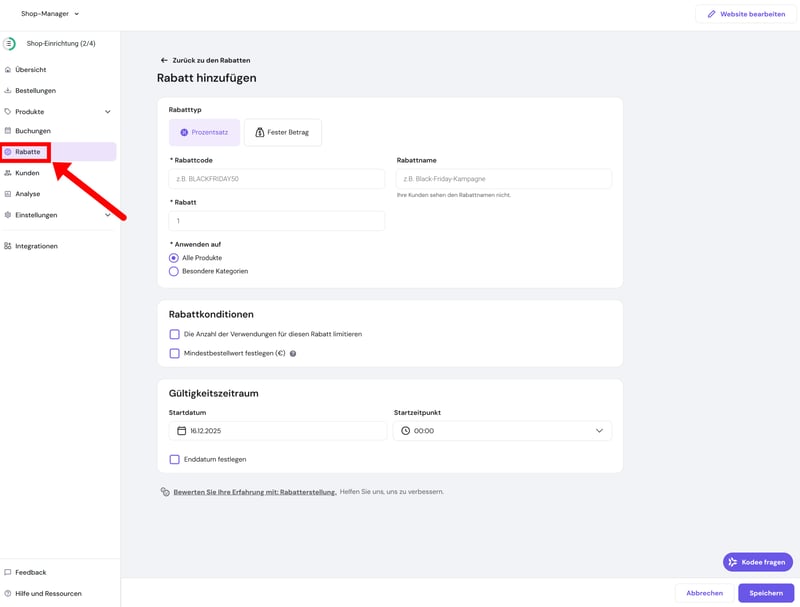Expand the Produkte sidebar section
This screenshot has width=800, height=607.
tap(108, 112)
